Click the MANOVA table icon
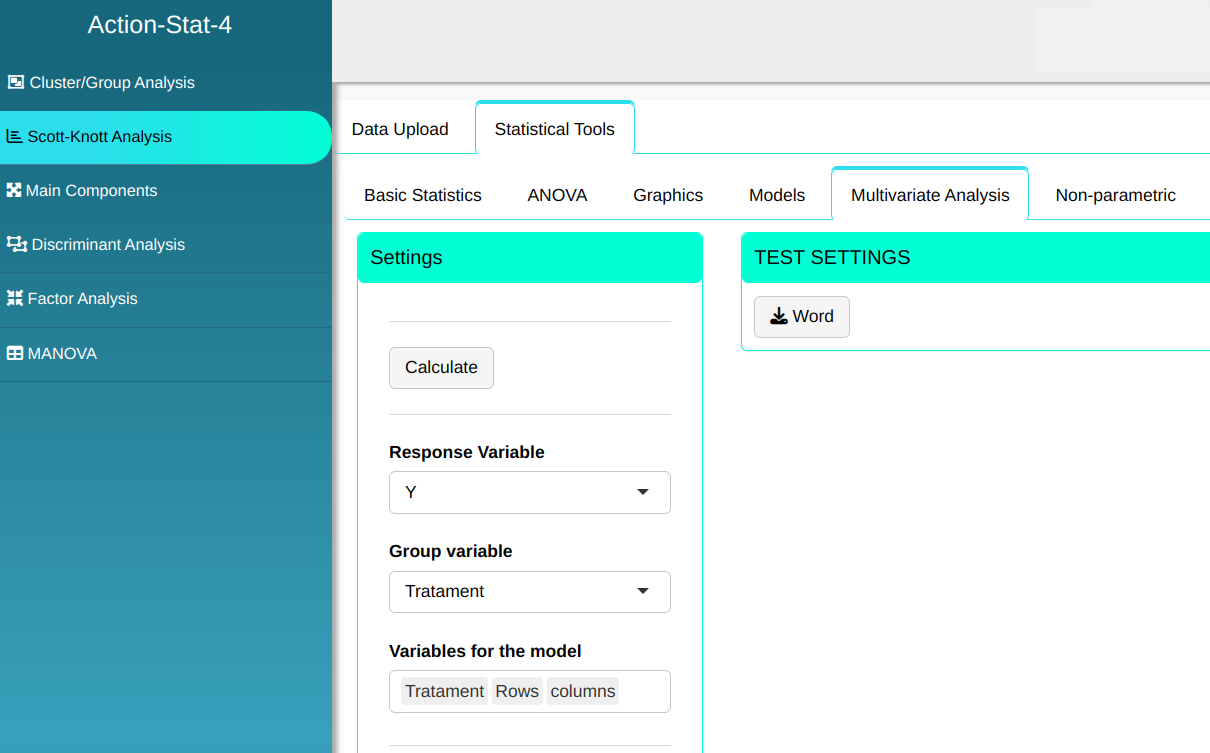 [15, 354]
